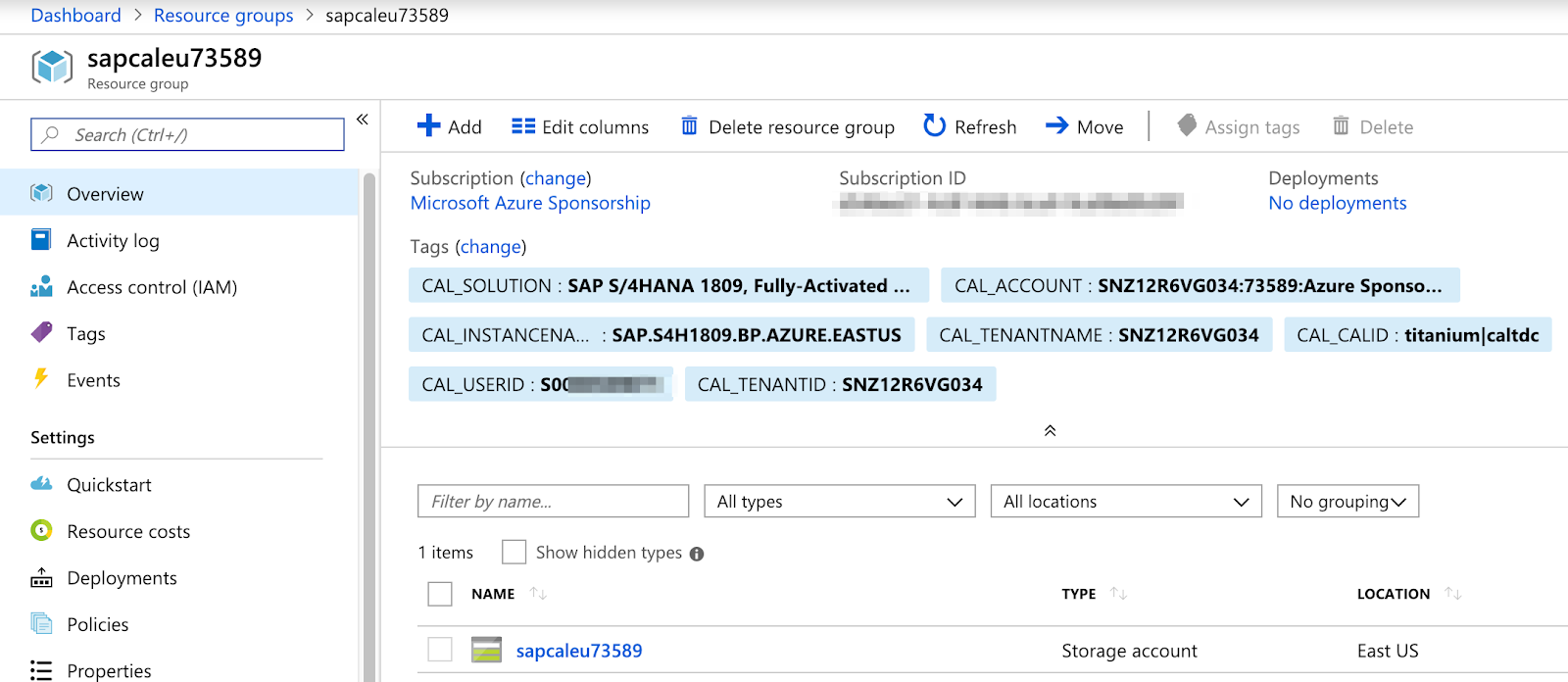This screenshot has width=1568, height=682.
Task: Enable the Show hidden types checkbox
Action: click(x=514, y=552)
